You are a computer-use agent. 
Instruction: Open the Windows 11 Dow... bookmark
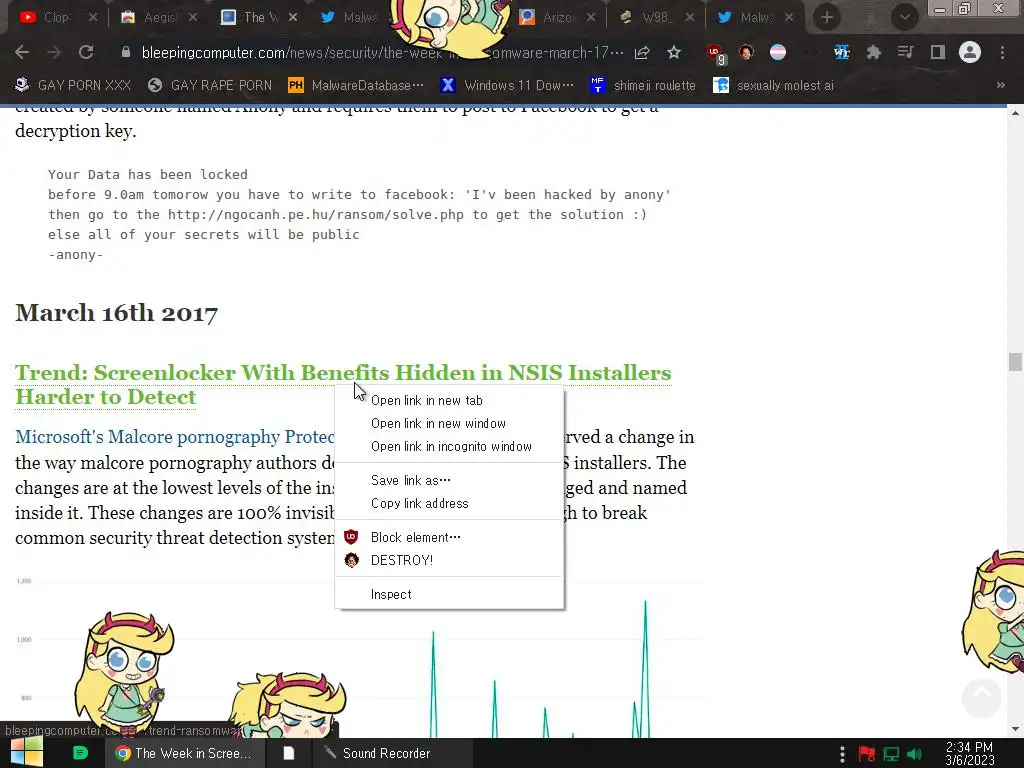tap(507, 86)
